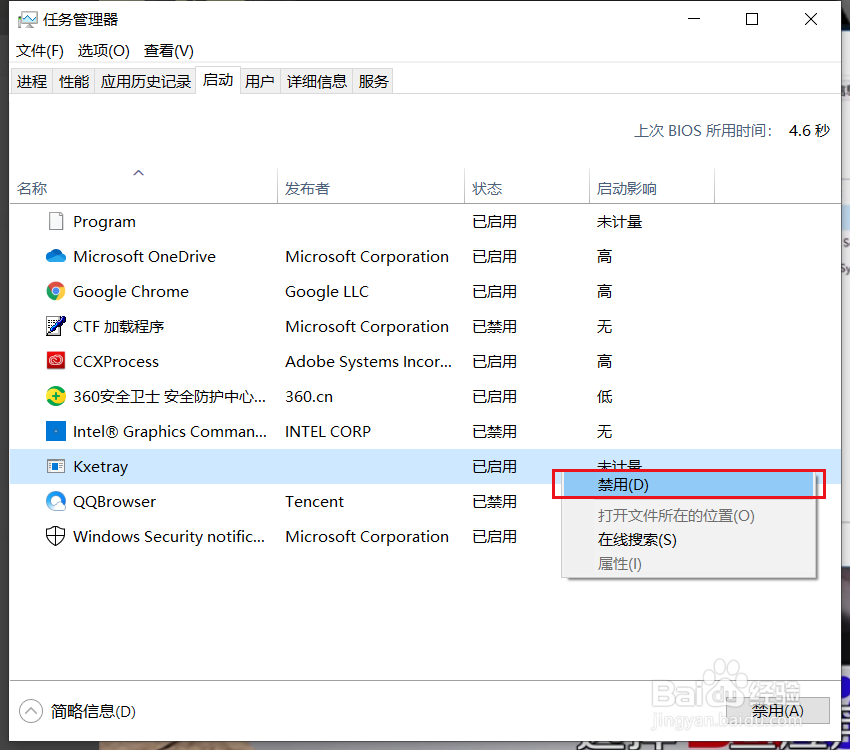
Task: Open the 选项(O) menu
Action: [103, 50]
